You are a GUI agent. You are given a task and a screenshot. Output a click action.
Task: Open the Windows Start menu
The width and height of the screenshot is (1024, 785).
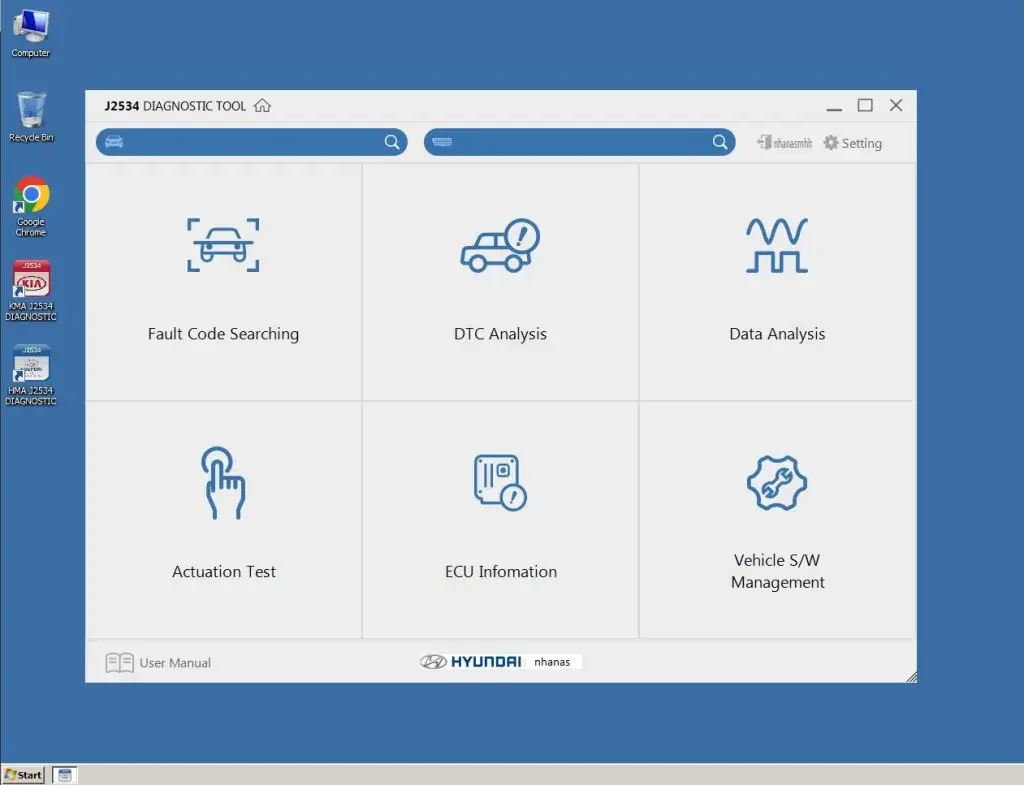[23, 775]
